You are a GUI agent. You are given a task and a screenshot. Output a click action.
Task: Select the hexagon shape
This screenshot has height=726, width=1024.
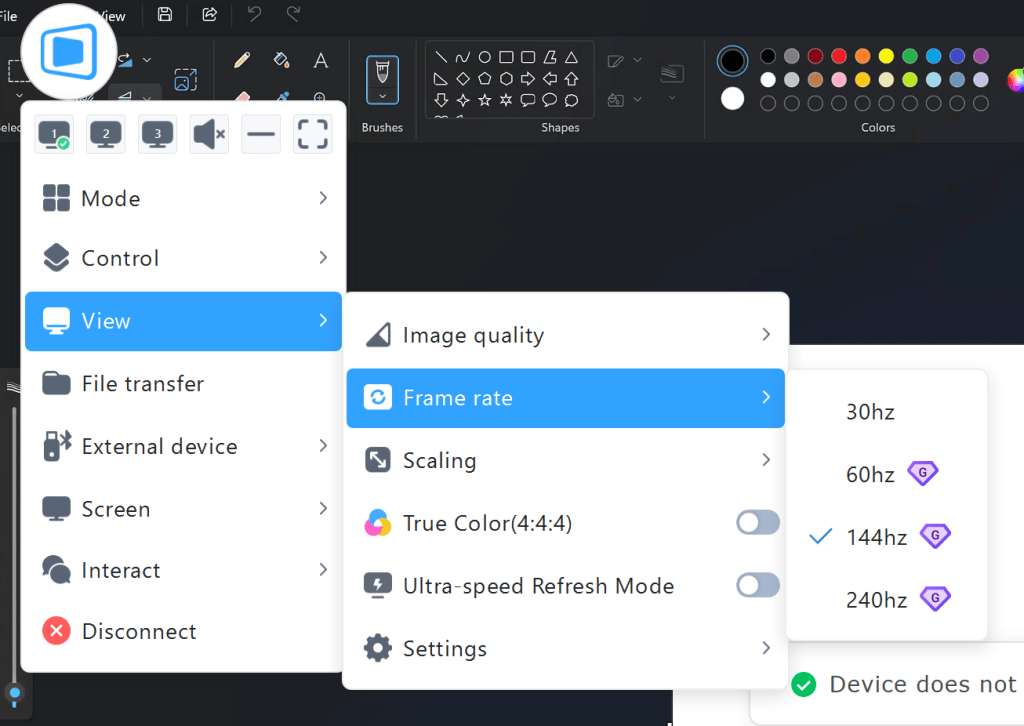click(x=506, y=79)
